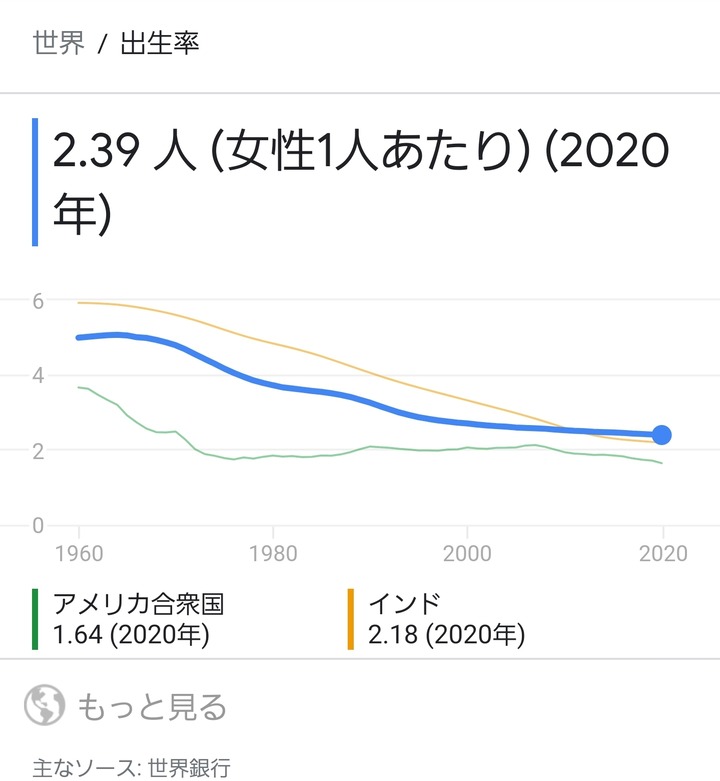Click the y-axis label 6
This screenshot has height=781, width=720.
(x=38, y=301)
